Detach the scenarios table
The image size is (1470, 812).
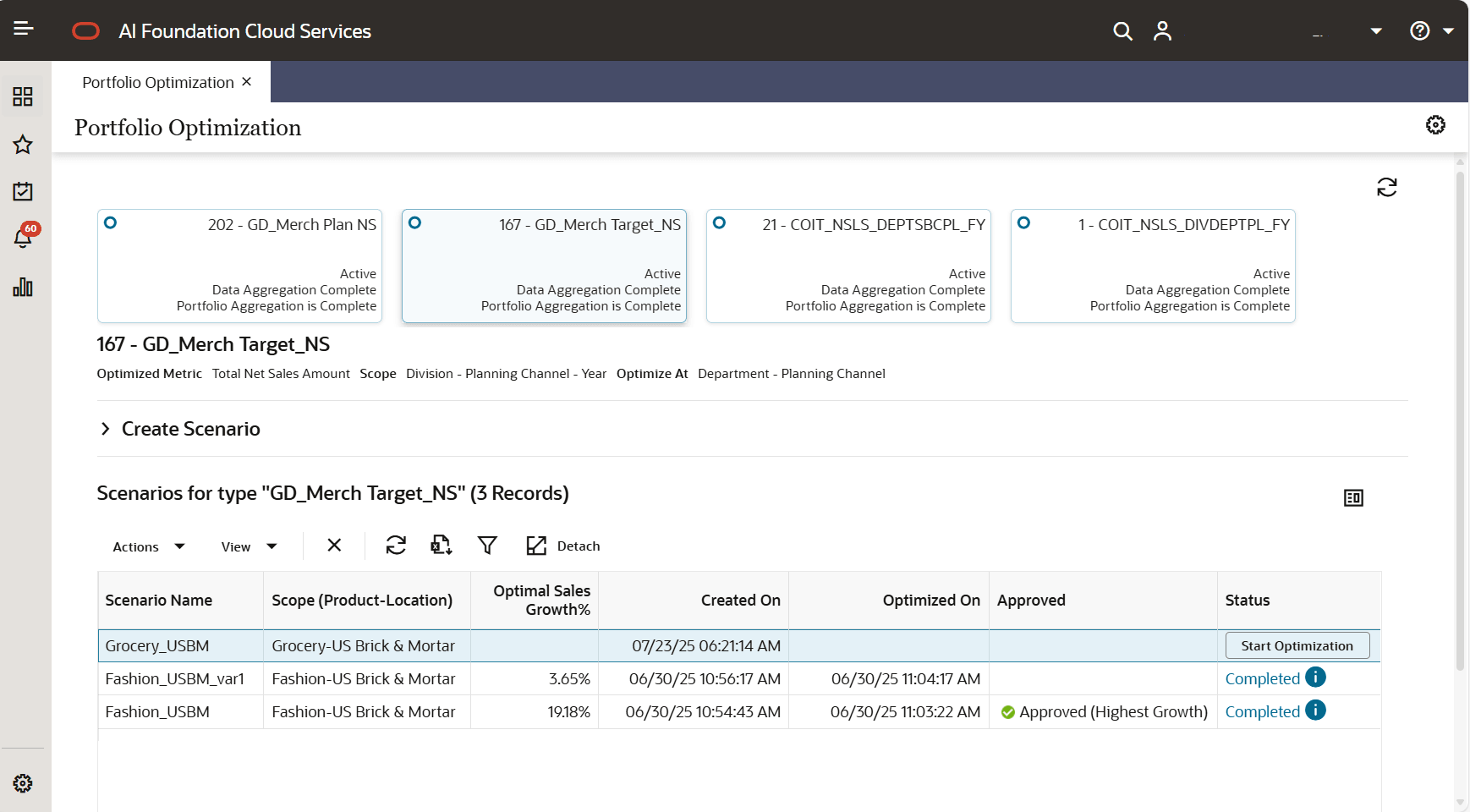coord(562,546)
